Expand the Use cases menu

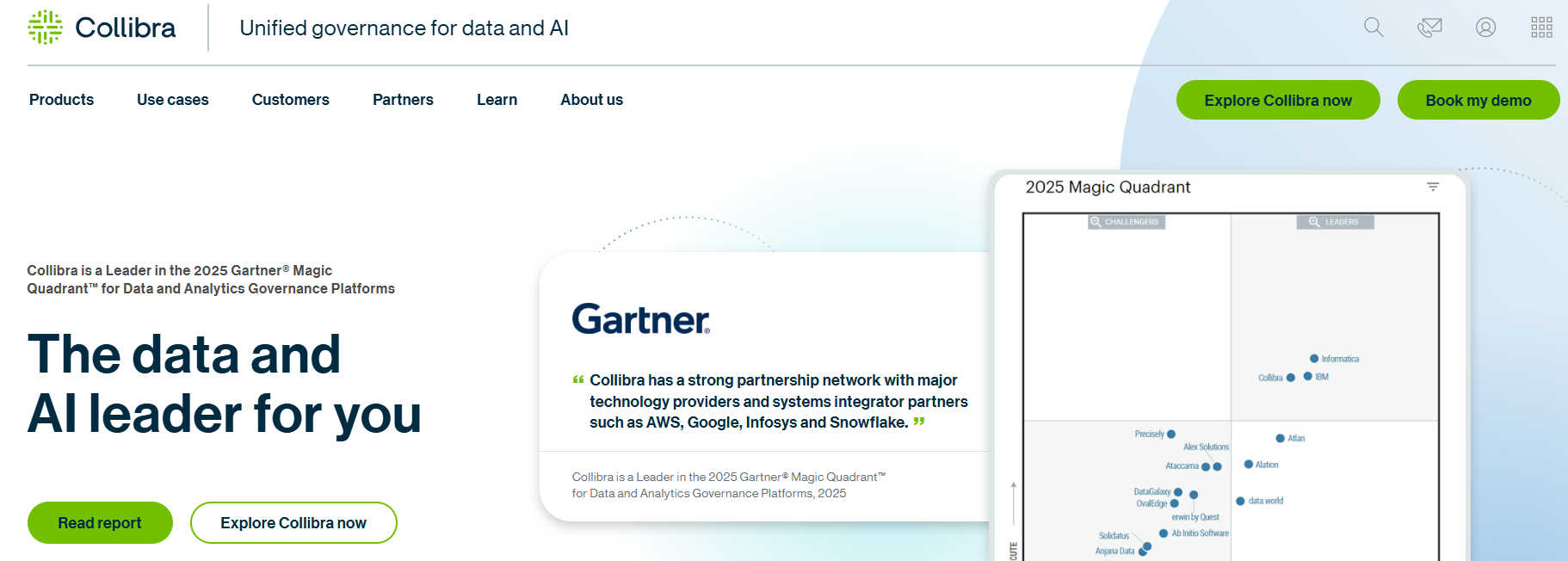pyautogui.click(x=172, y=100)
